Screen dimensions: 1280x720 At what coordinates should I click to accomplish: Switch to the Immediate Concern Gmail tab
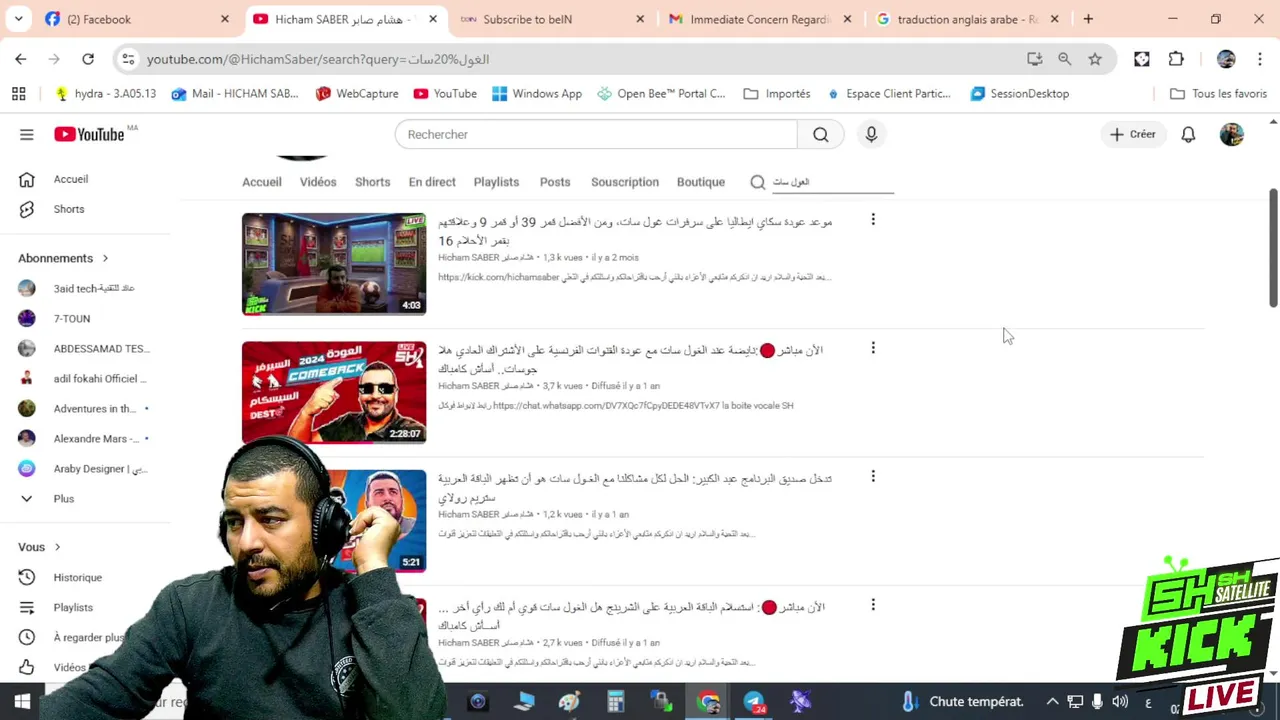pyautogui.click(x=759, y=19)
